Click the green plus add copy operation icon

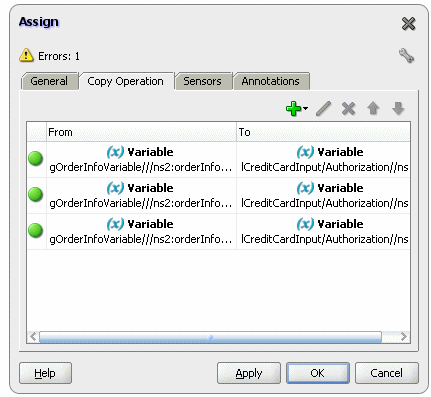coord(293,109)
